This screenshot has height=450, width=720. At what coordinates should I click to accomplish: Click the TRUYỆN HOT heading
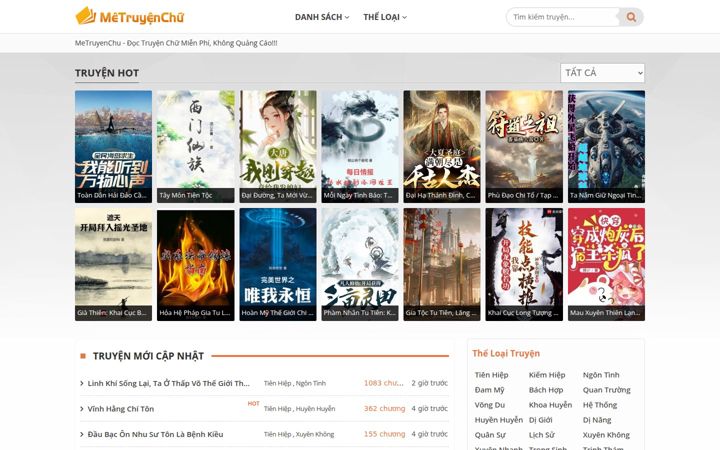point(107,73)
